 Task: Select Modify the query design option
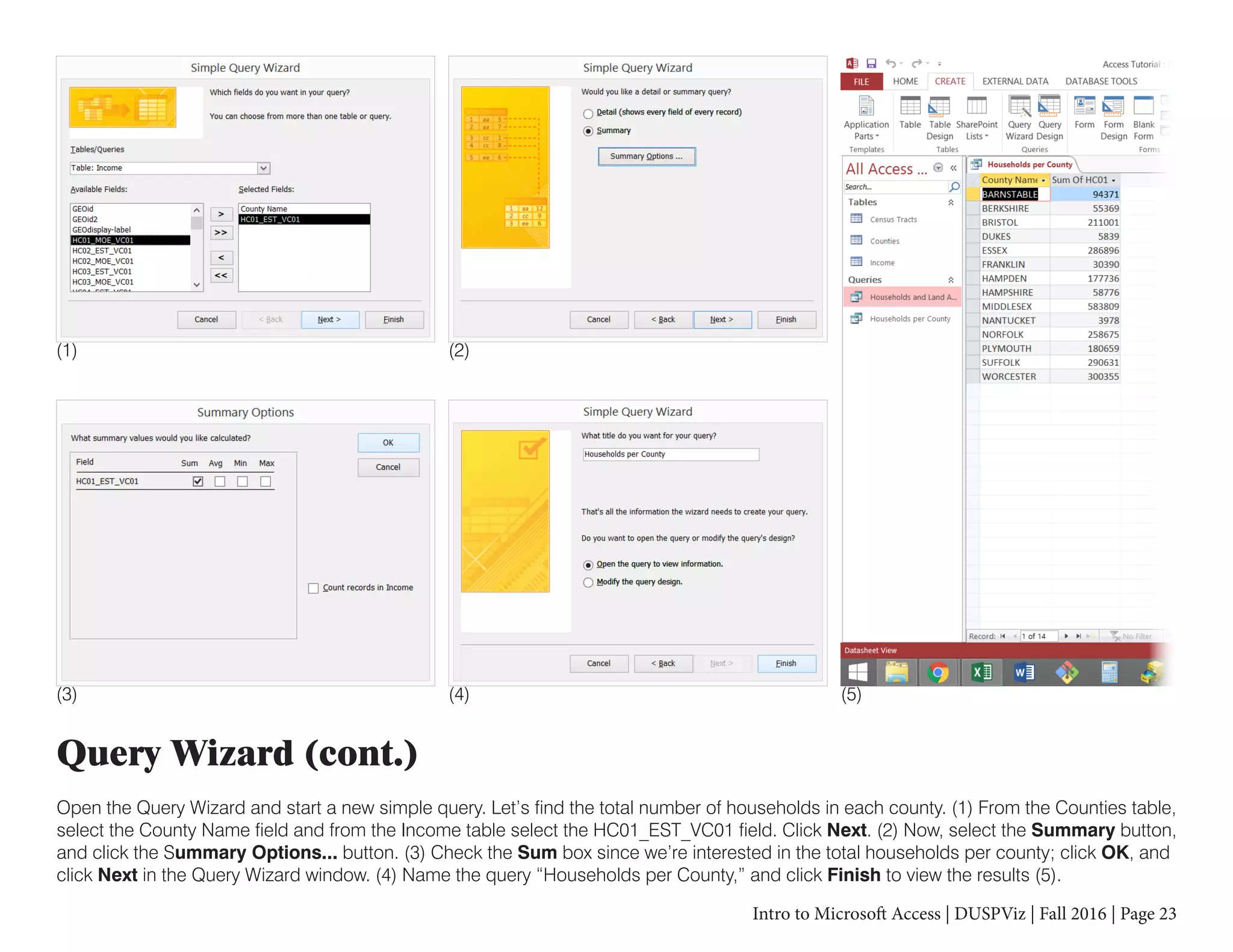coord(588,582)
